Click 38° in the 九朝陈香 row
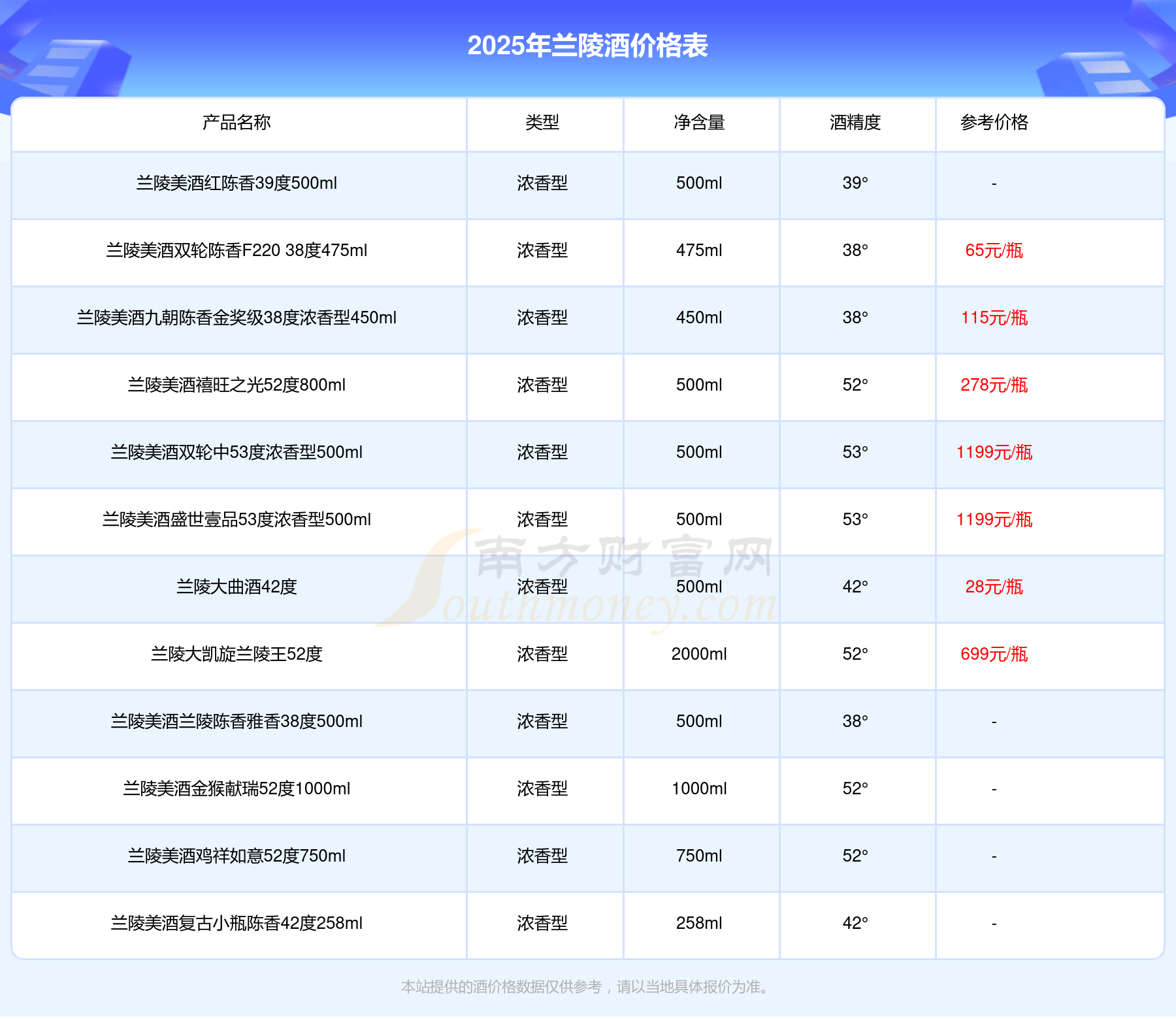Viewport: 1176px width, 1019px height. click(855, 317)
